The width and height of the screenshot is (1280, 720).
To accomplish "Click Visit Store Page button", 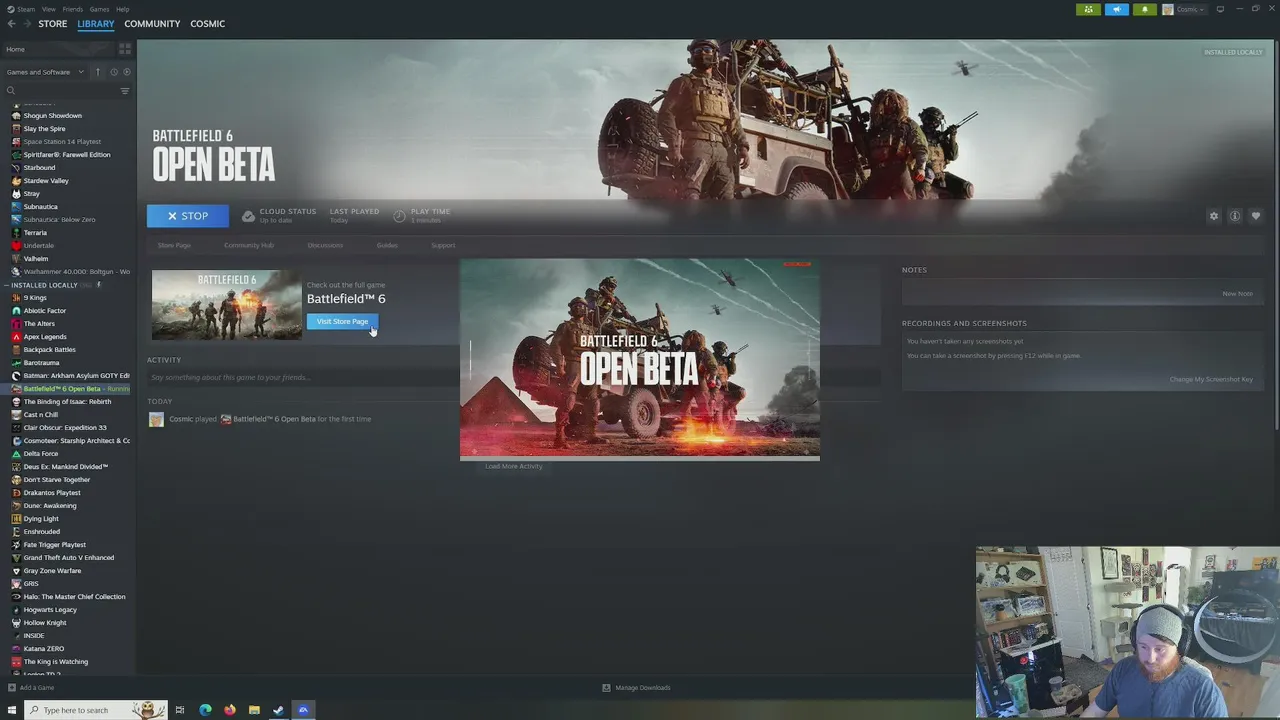I will pos(342,322).
